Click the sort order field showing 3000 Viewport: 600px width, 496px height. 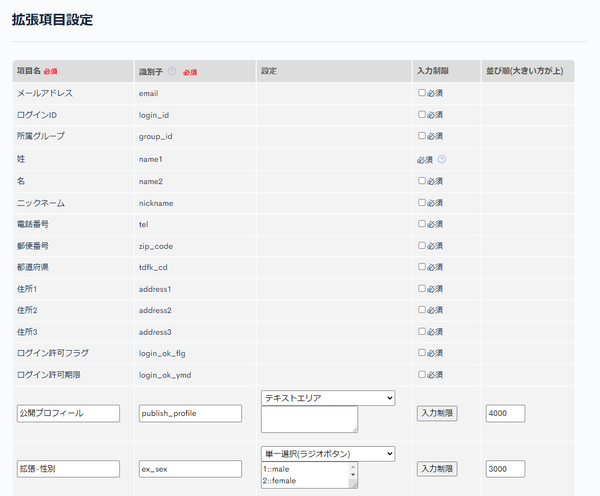(x=505, y=469)
